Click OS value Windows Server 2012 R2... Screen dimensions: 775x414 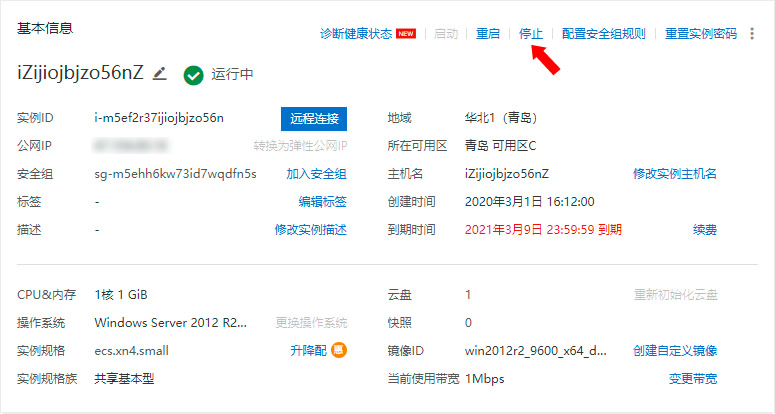click(171, 323)
